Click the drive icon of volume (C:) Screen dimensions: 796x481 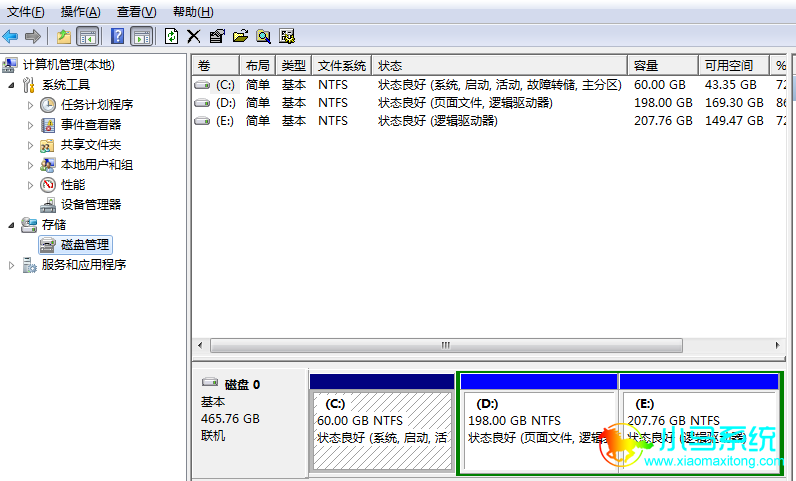click(x=202, y=85)
